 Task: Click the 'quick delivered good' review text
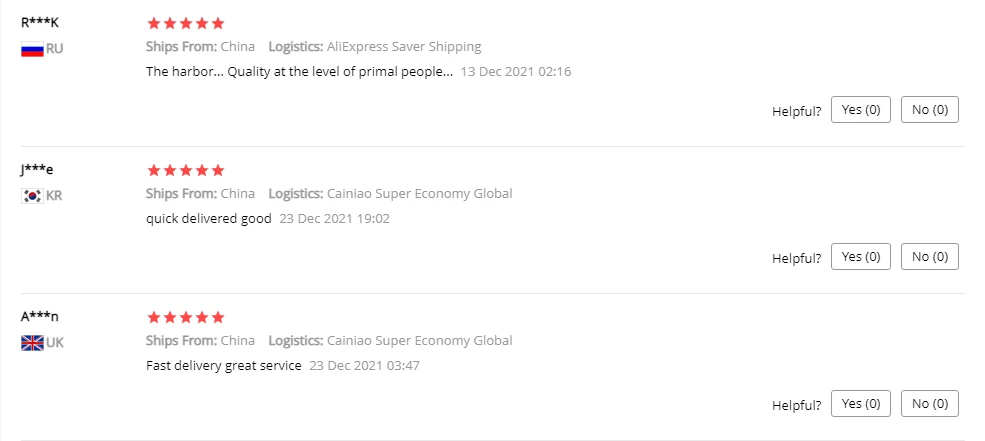click(208, 219)
